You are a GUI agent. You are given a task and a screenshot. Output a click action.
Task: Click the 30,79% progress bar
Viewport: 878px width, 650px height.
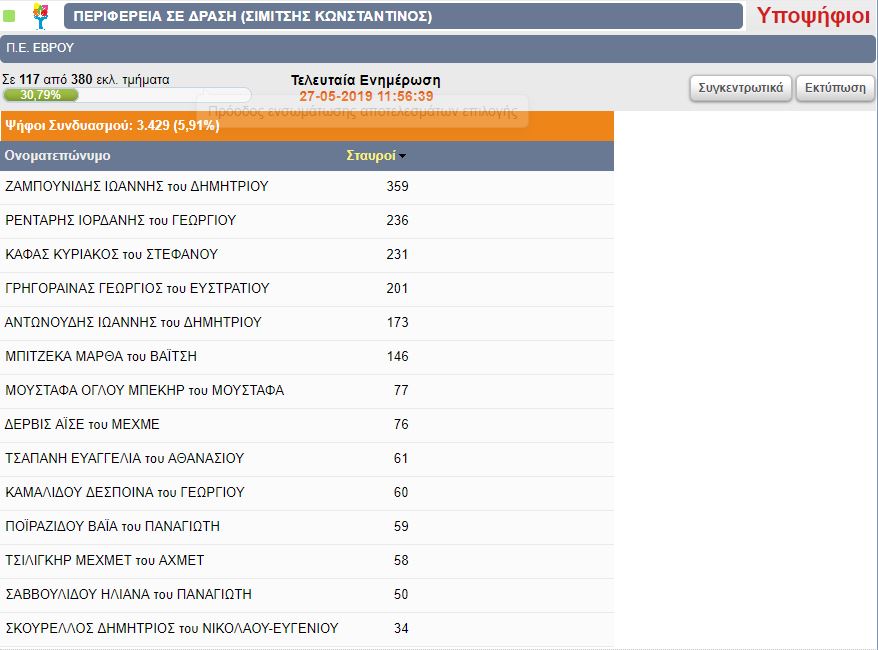pos(40,95)
